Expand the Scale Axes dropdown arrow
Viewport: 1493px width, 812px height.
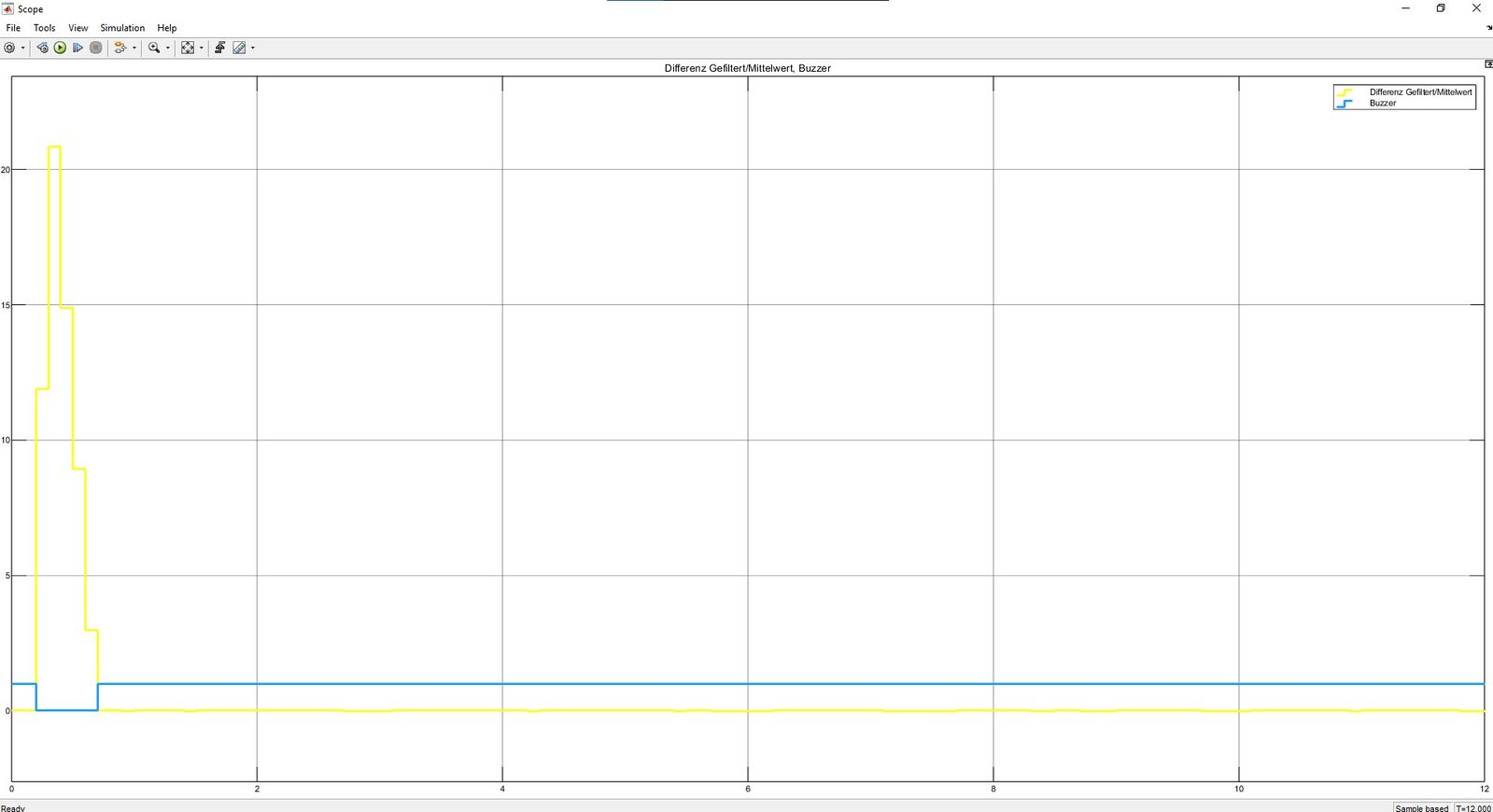pos(201,48)
